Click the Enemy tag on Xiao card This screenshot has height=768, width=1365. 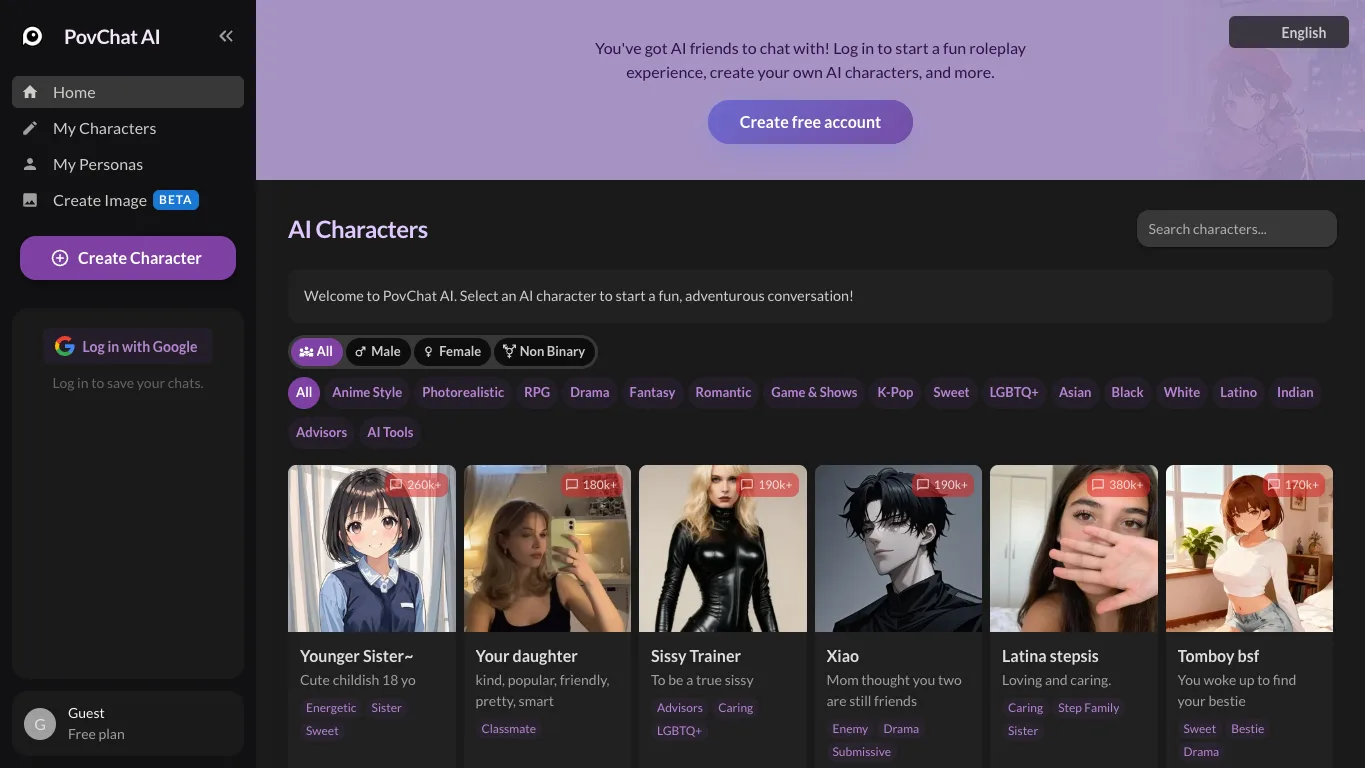[x=850, y=729]
